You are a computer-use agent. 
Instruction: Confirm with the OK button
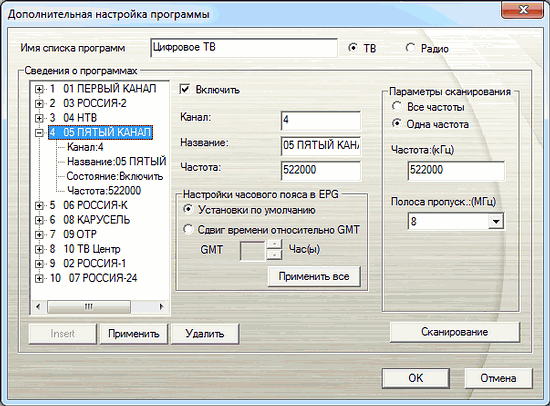416,378
